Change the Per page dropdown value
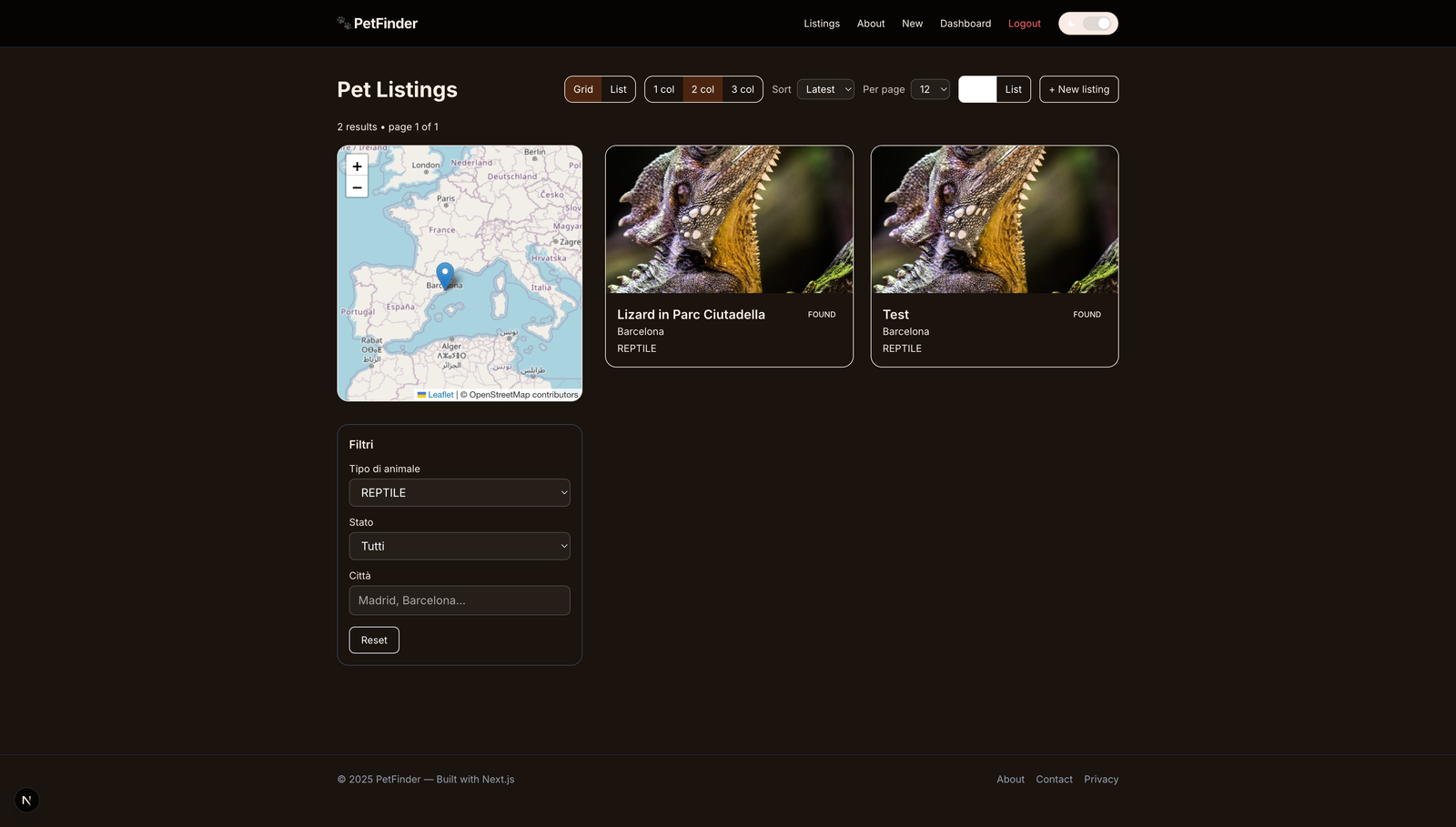The image size is (1456, 827). 929,89
